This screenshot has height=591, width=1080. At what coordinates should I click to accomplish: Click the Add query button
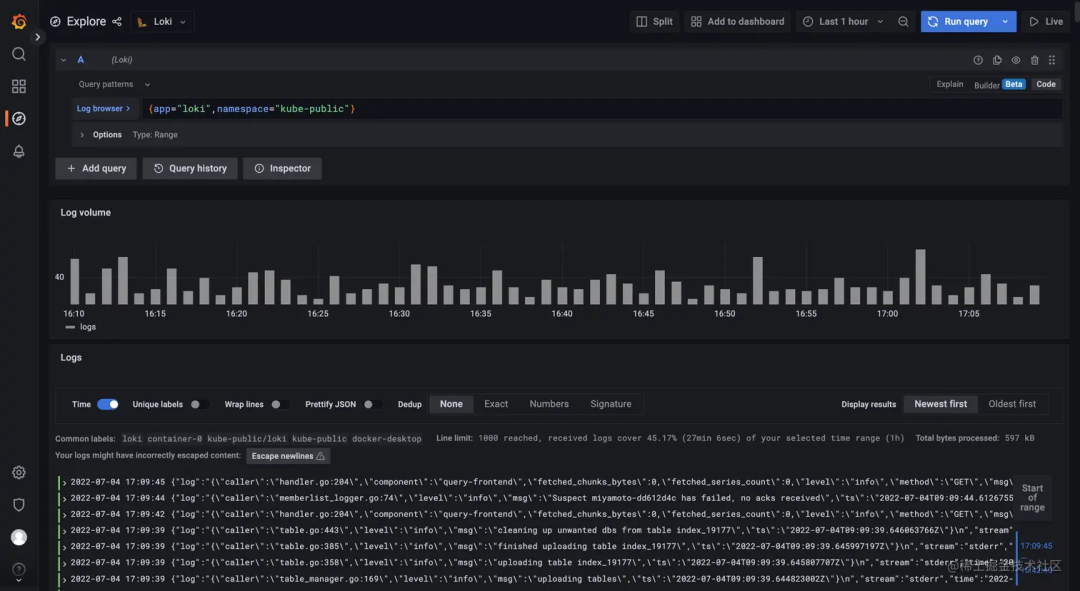pyautogui.click(x=96, y=168)
